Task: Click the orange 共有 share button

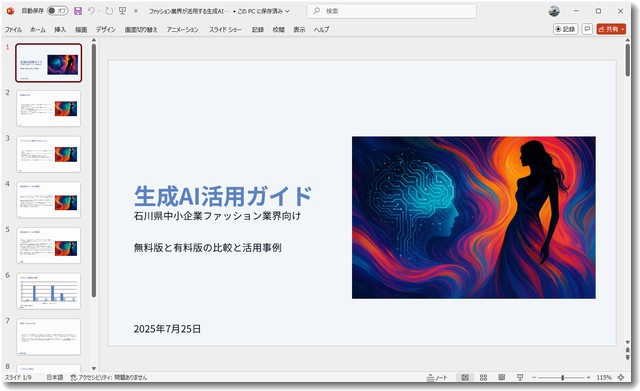Action: [611, 29]
